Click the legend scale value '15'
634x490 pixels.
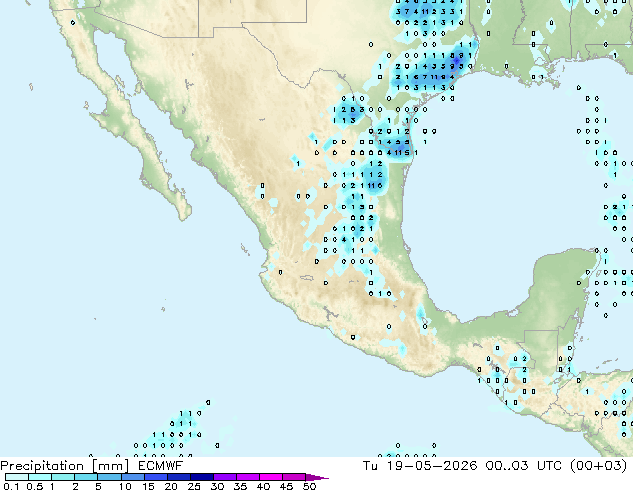click(x=148, y=486)
